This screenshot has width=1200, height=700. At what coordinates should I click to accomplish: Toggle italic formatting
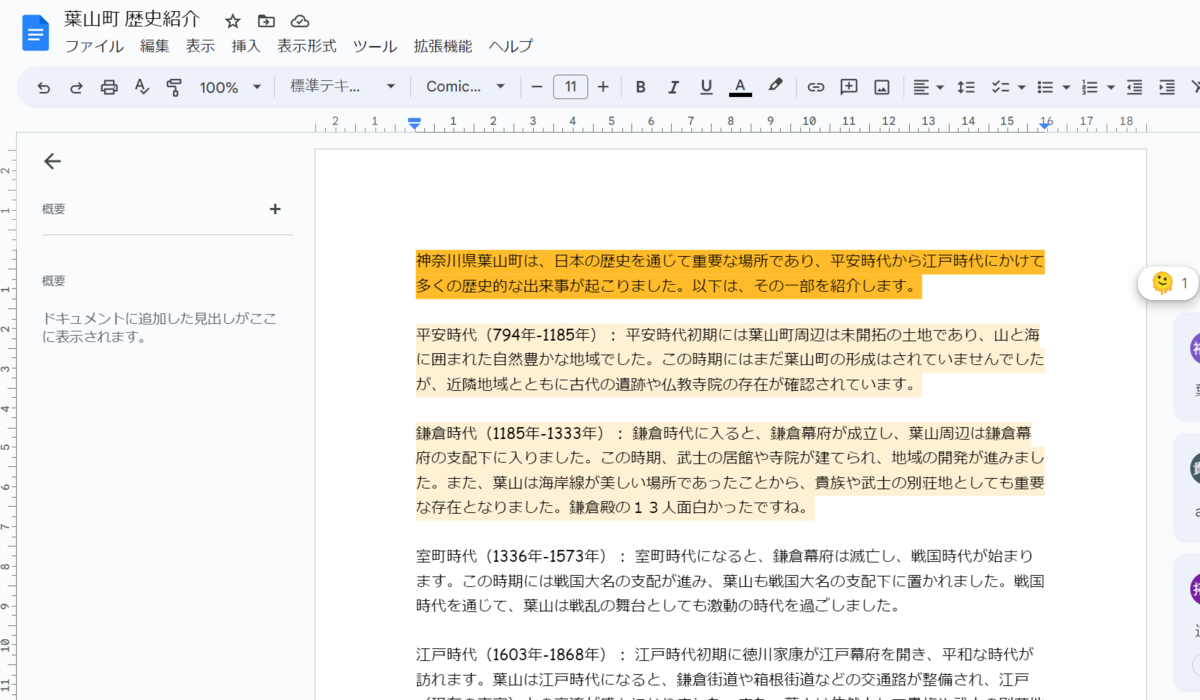pyautogui.click(x=673, y=87)
